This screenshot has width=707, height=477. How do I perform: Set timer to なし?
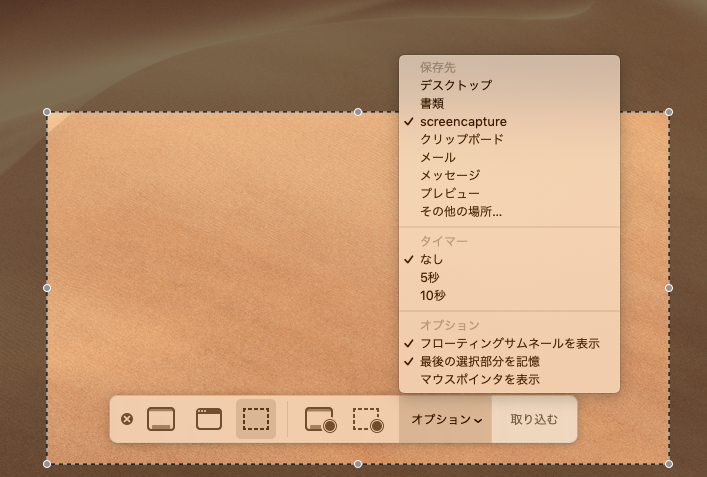(509, 259)
